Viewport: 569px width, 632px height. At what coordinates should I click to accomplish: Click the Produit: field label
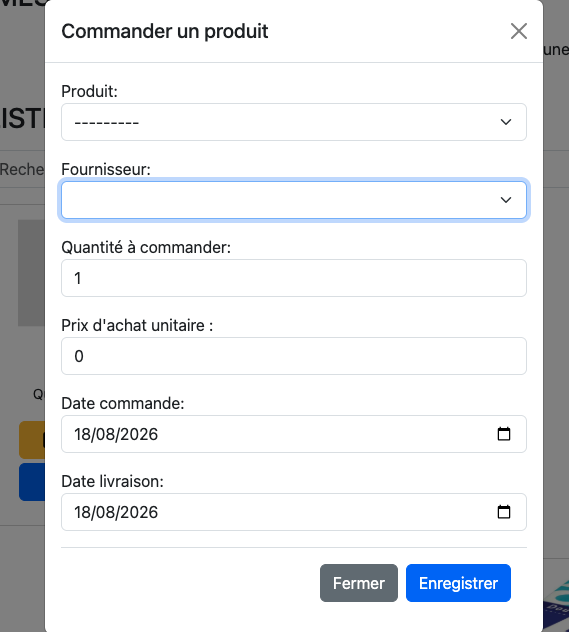tap(89, 91)
